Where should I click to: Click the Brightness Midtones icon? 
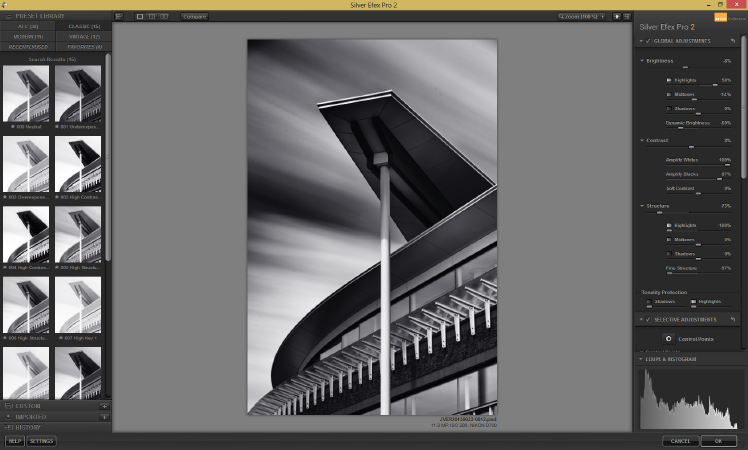tap(669, 94)
